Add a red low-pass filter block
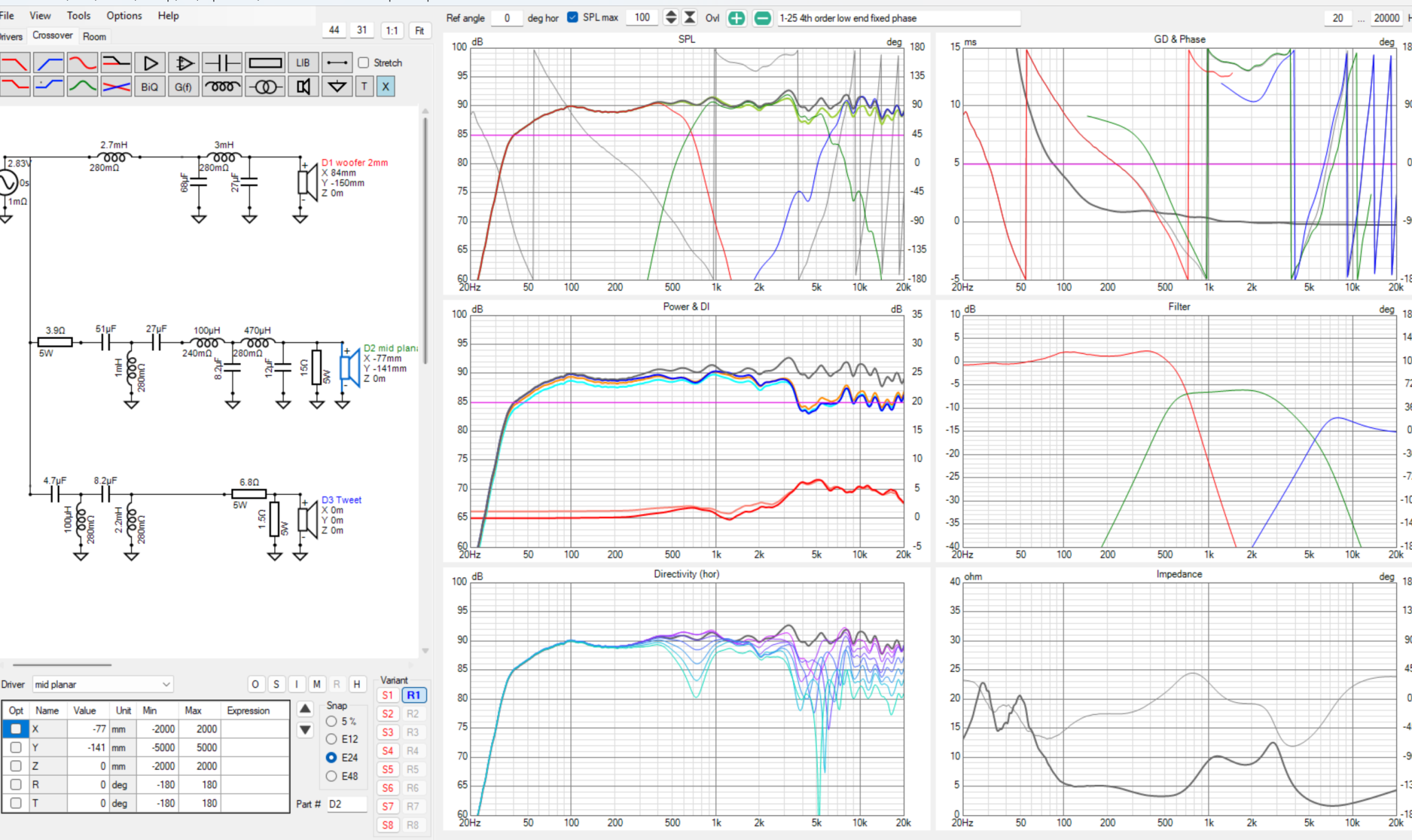This screenshot has width=1412, height=840. tap(15, 63)
